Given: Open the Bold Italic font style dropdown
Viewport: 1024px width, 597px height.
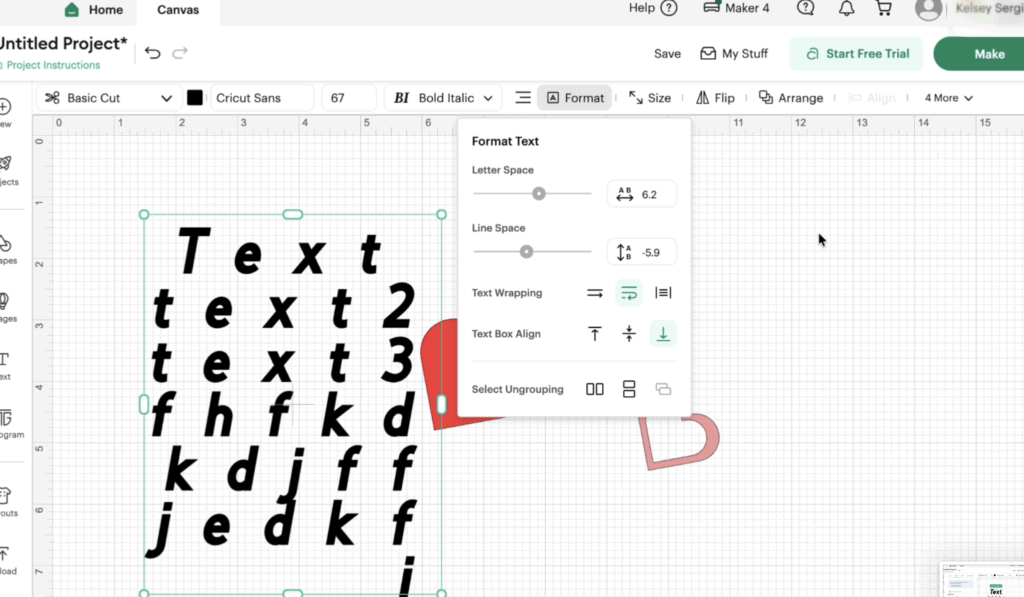Looking at the screenshot, I should coord(443,98).
